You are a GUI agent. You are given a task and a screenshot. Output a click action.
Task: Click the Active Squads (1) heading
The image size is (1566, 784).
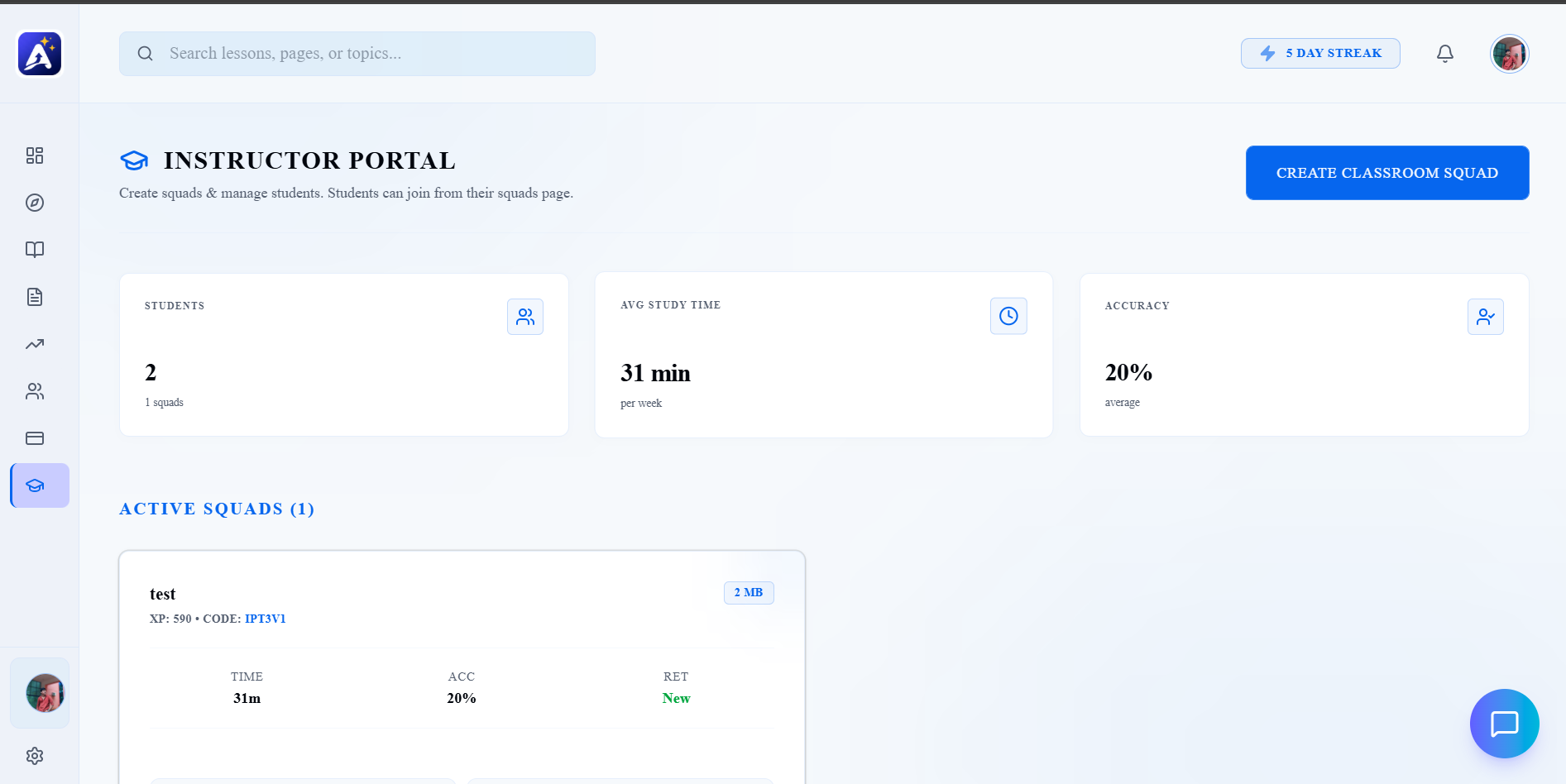217,509
